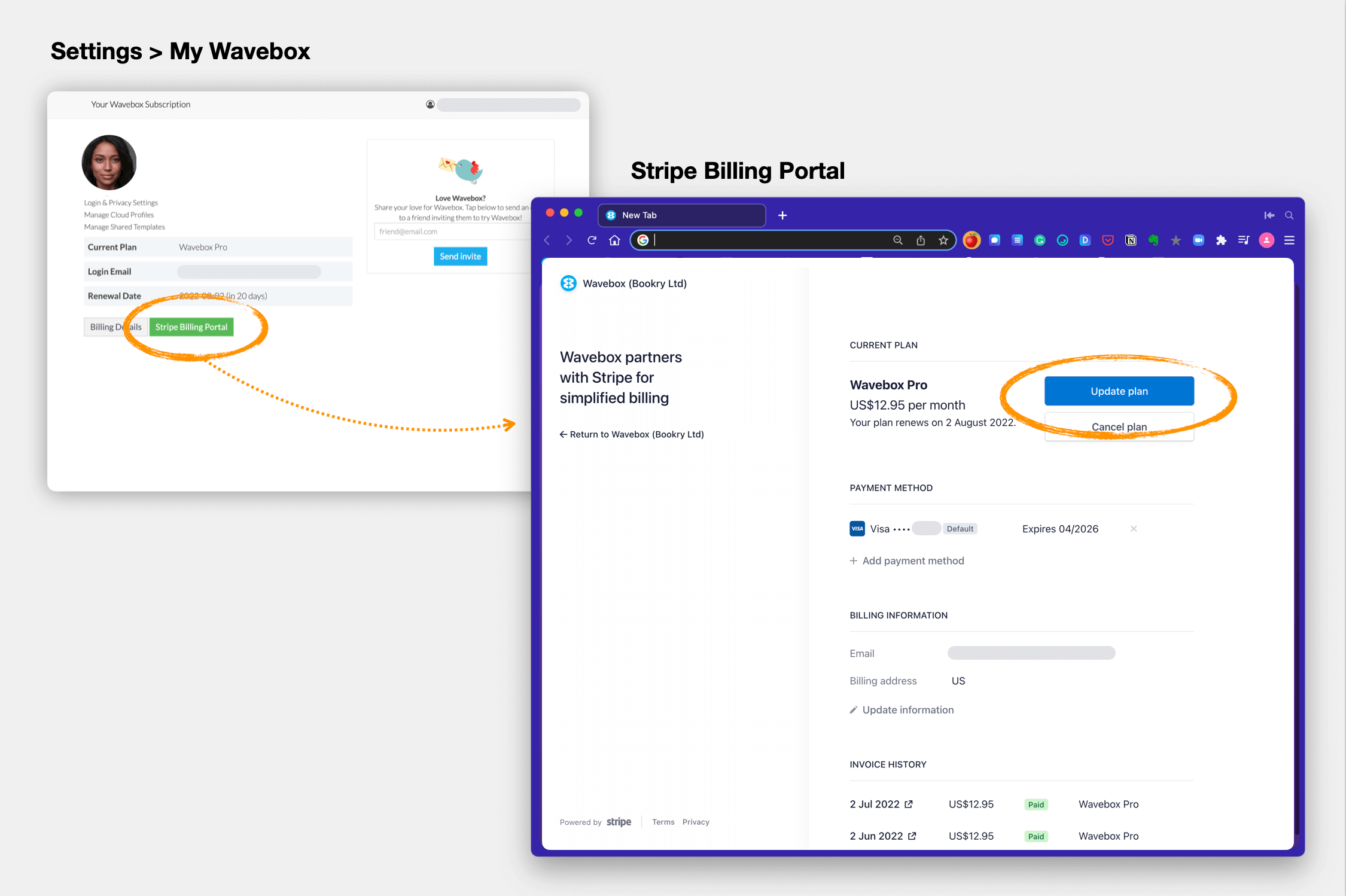This screenshot has height=896, width=1346.
Task: Click the Cancel plan button
Action: tap(1119, 427)
